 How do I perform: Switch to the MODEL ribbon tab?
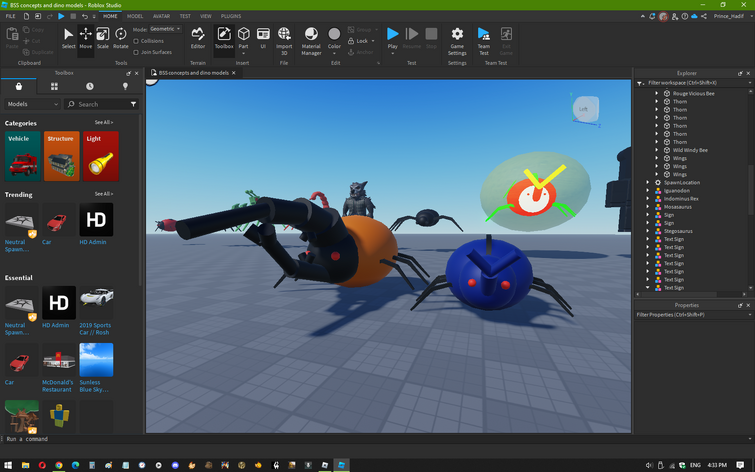coord(135,16)
